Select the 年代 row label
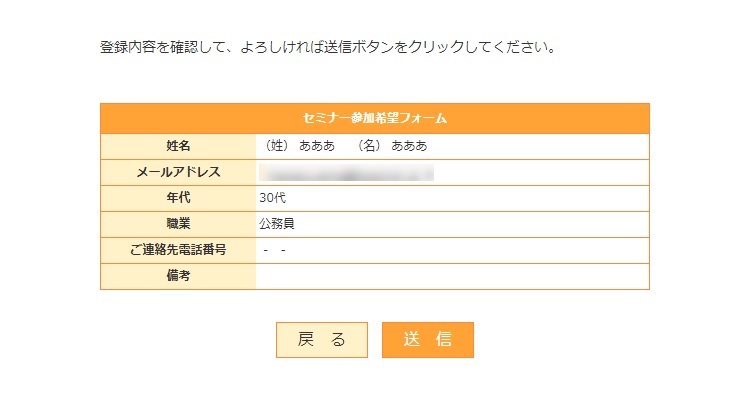The image size is (749, 406). pos(178,198)
